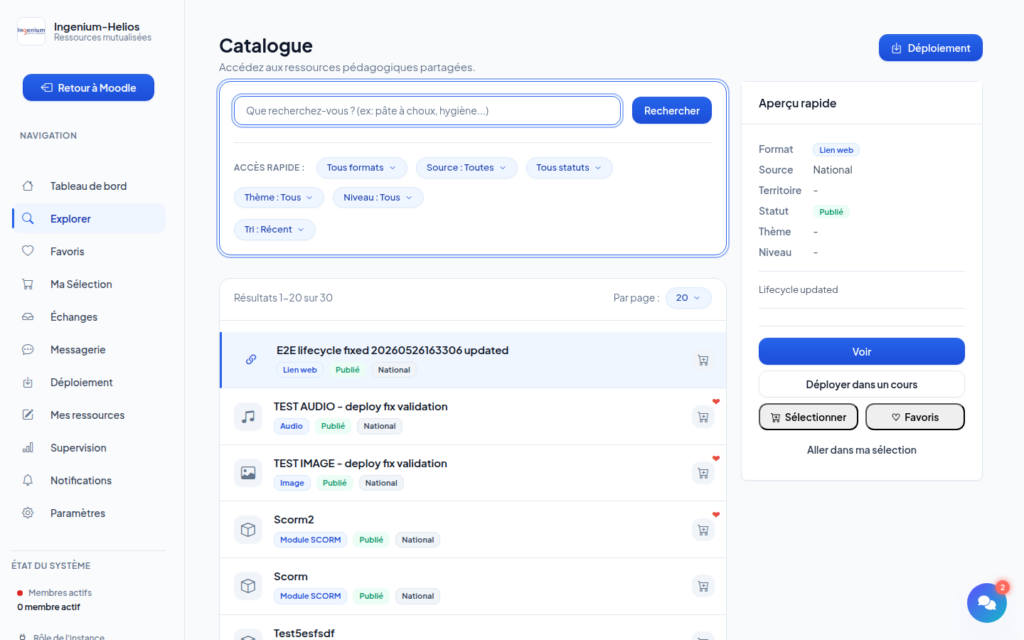Add E2E lifecycle resource to cart
This screenshot has width=1024, height=640.
tap(703, 360)
